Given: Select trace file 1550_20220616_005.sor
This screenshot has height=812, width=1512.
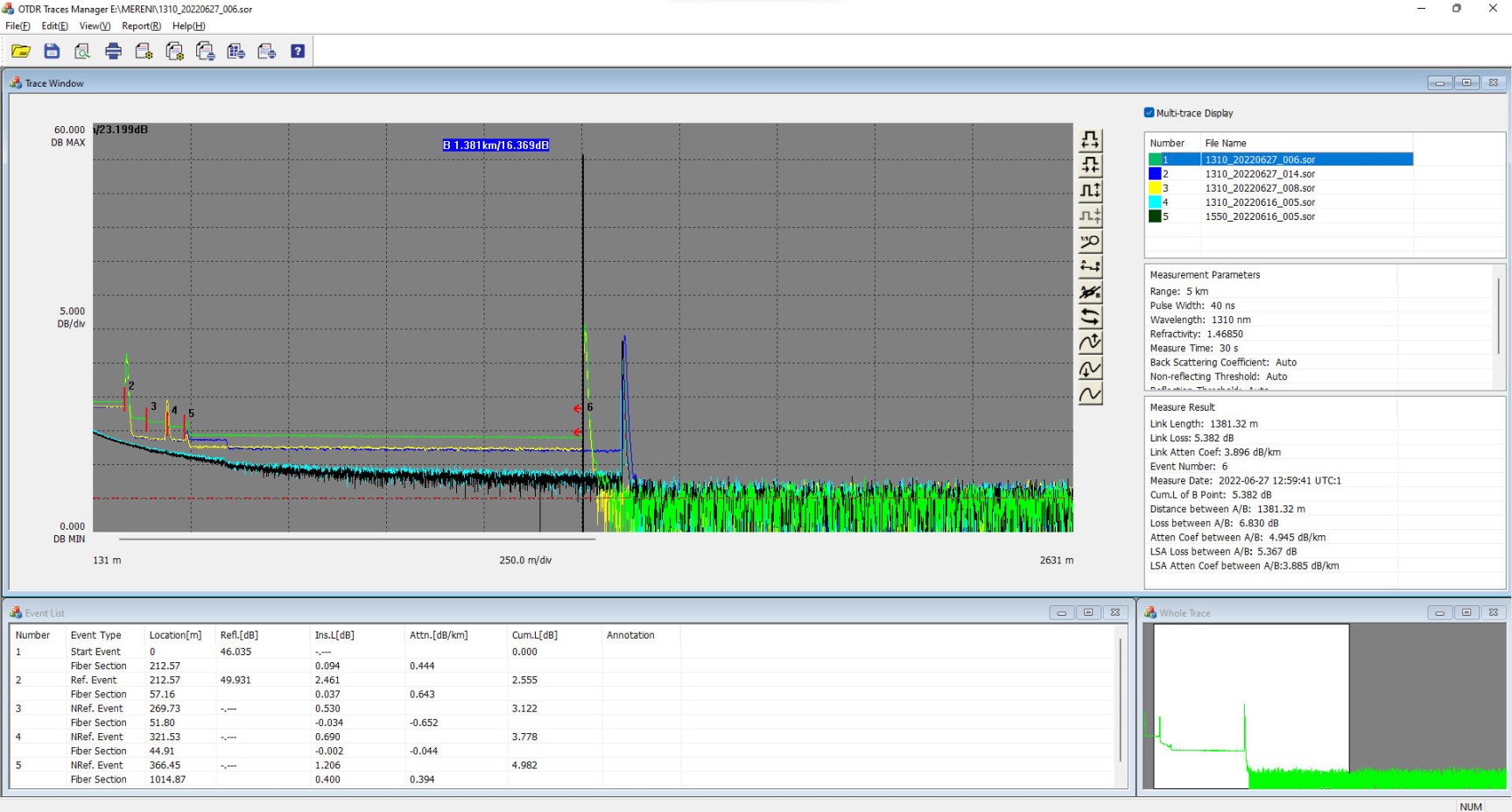Looking at the screenshot, I should pos(1259,216).
